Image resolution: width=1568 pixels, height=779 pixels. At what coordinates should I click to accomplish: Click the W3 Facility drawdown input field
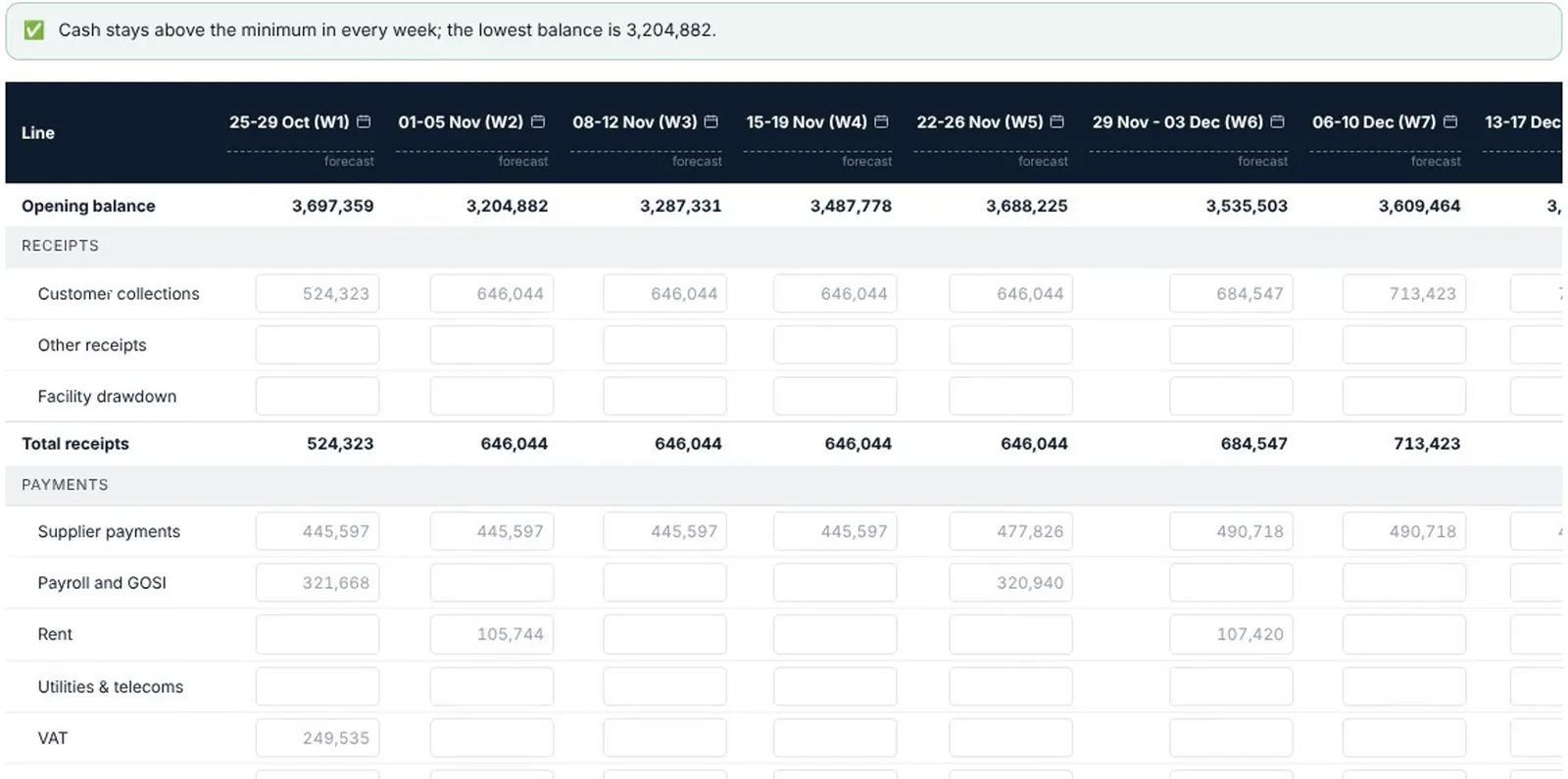664,397
